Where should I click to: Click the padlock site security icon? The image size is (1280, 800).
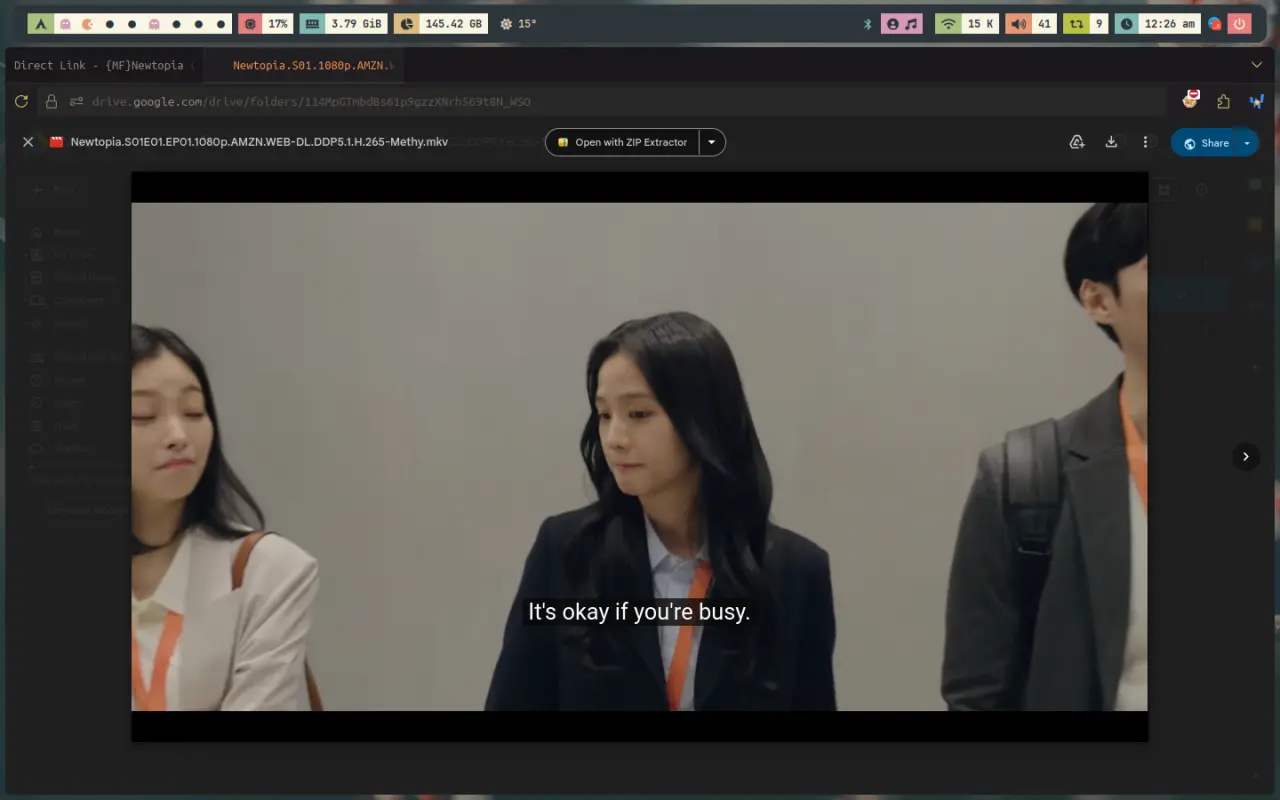pyautogui.click(x=52, y=101)
